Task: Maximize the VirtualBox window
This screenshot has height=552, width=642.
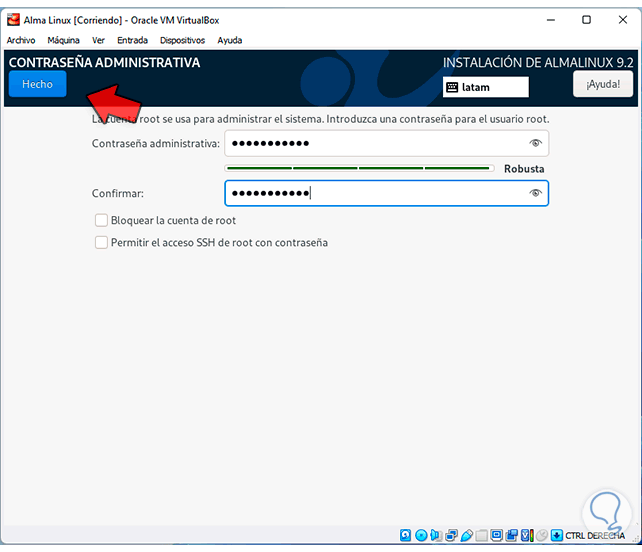Action: tap(586, 20)
